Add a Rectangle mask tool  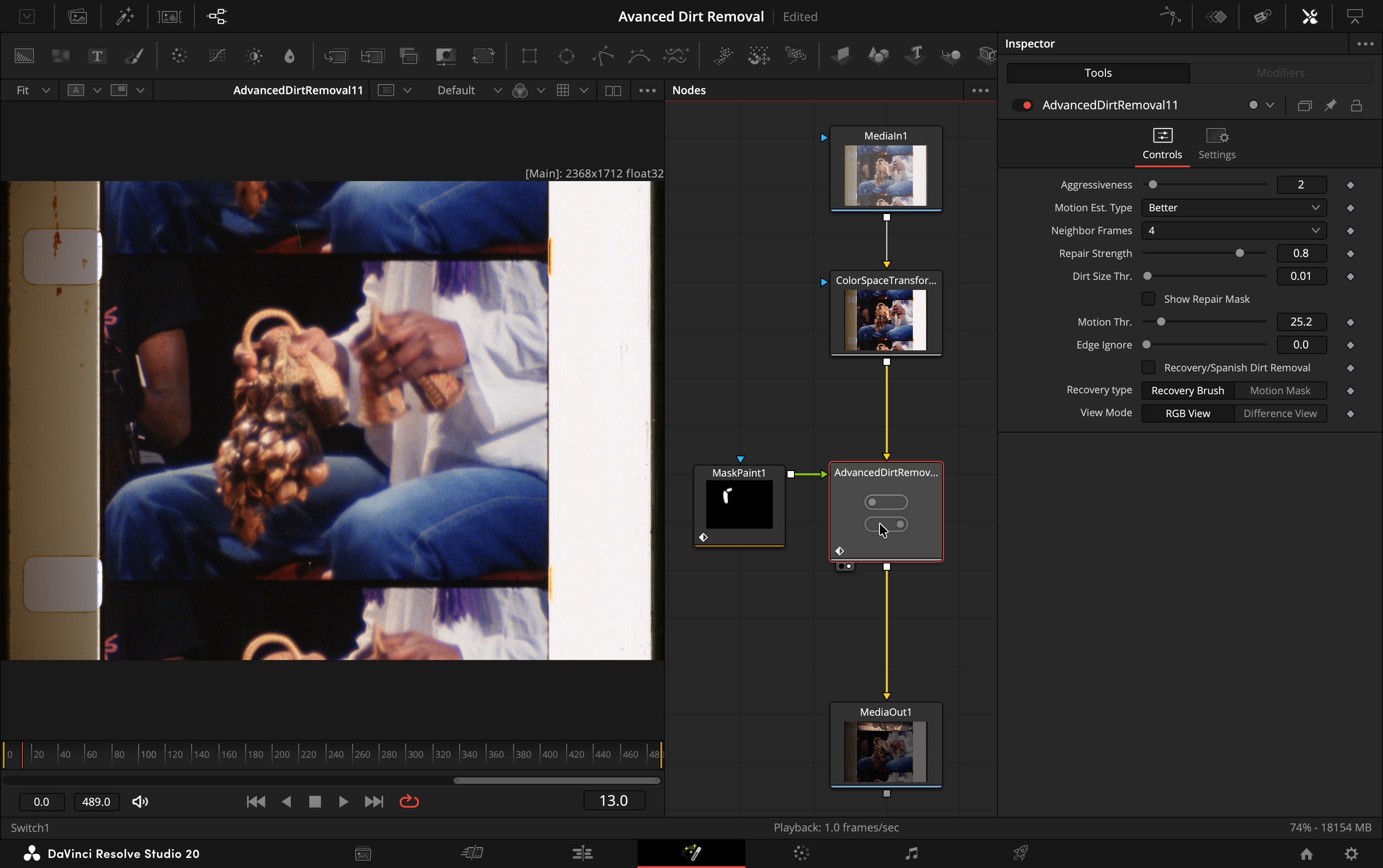pos(529,56)
